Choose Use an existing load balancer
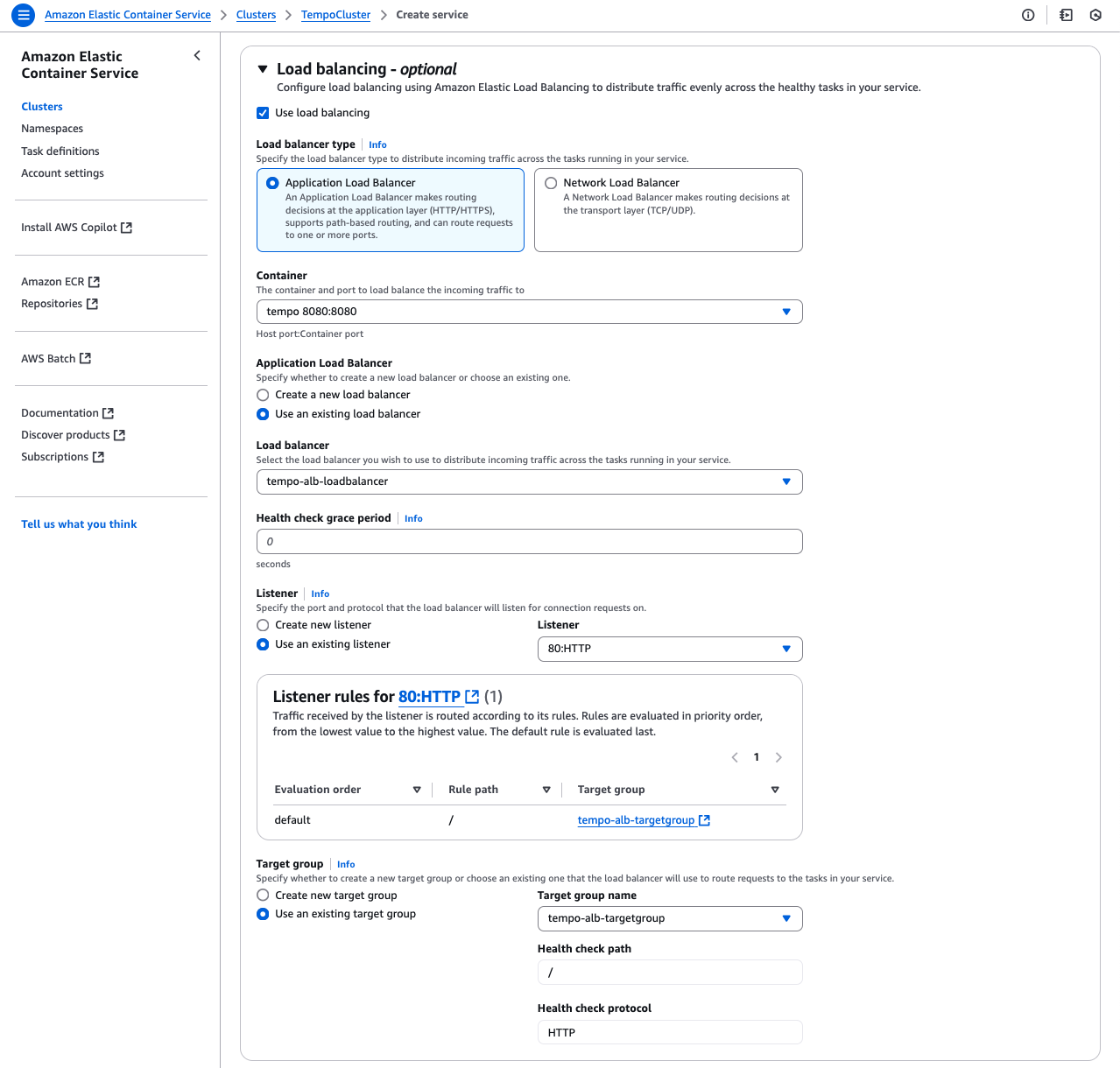Screen dimensions: 1120x1068 [x=263, y=414]
